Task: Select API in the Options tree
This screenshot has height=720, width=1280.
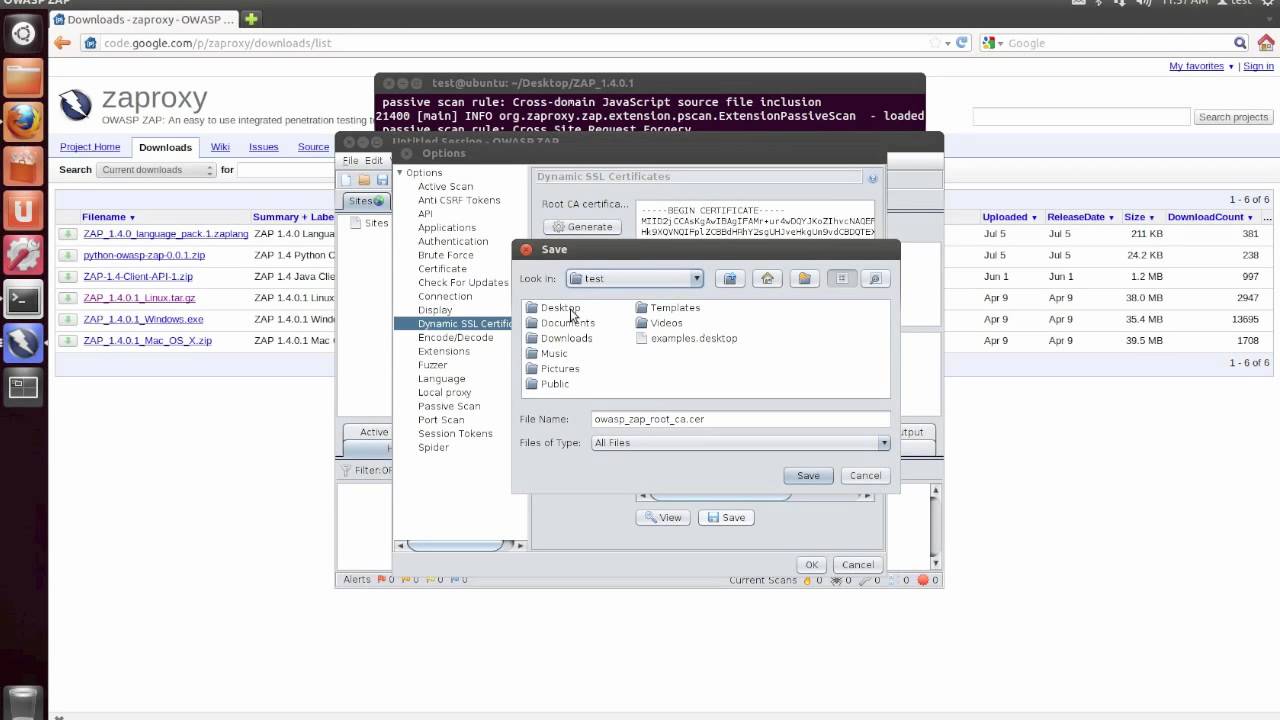Action: (x=425, y=214)
